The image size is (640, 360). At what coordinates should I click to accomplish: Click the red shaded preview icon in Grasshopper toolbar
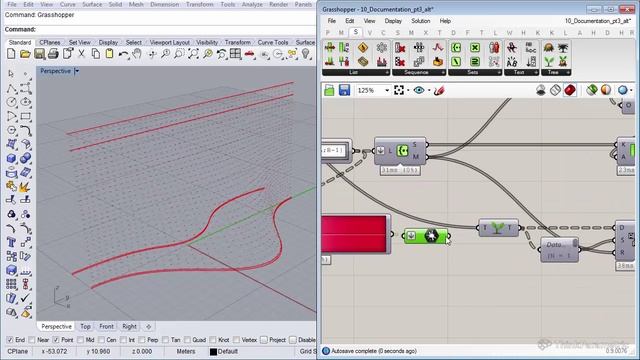pos(570,90)
